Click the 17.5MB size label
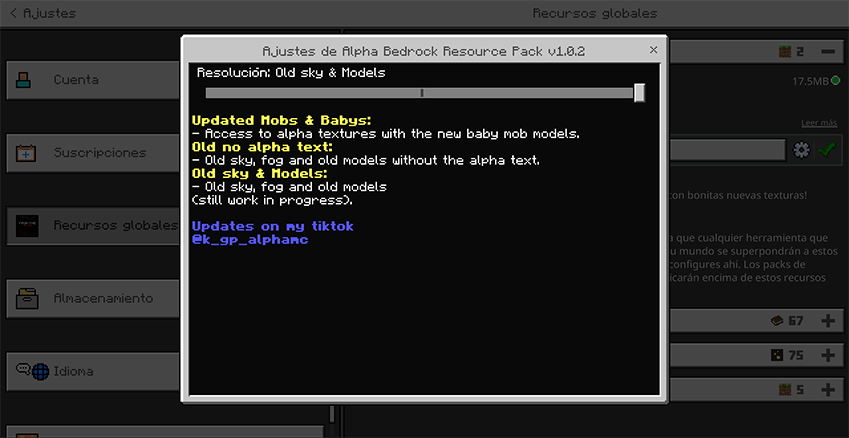The width and height of the screenshot is (849, 438). pos(810,81)
